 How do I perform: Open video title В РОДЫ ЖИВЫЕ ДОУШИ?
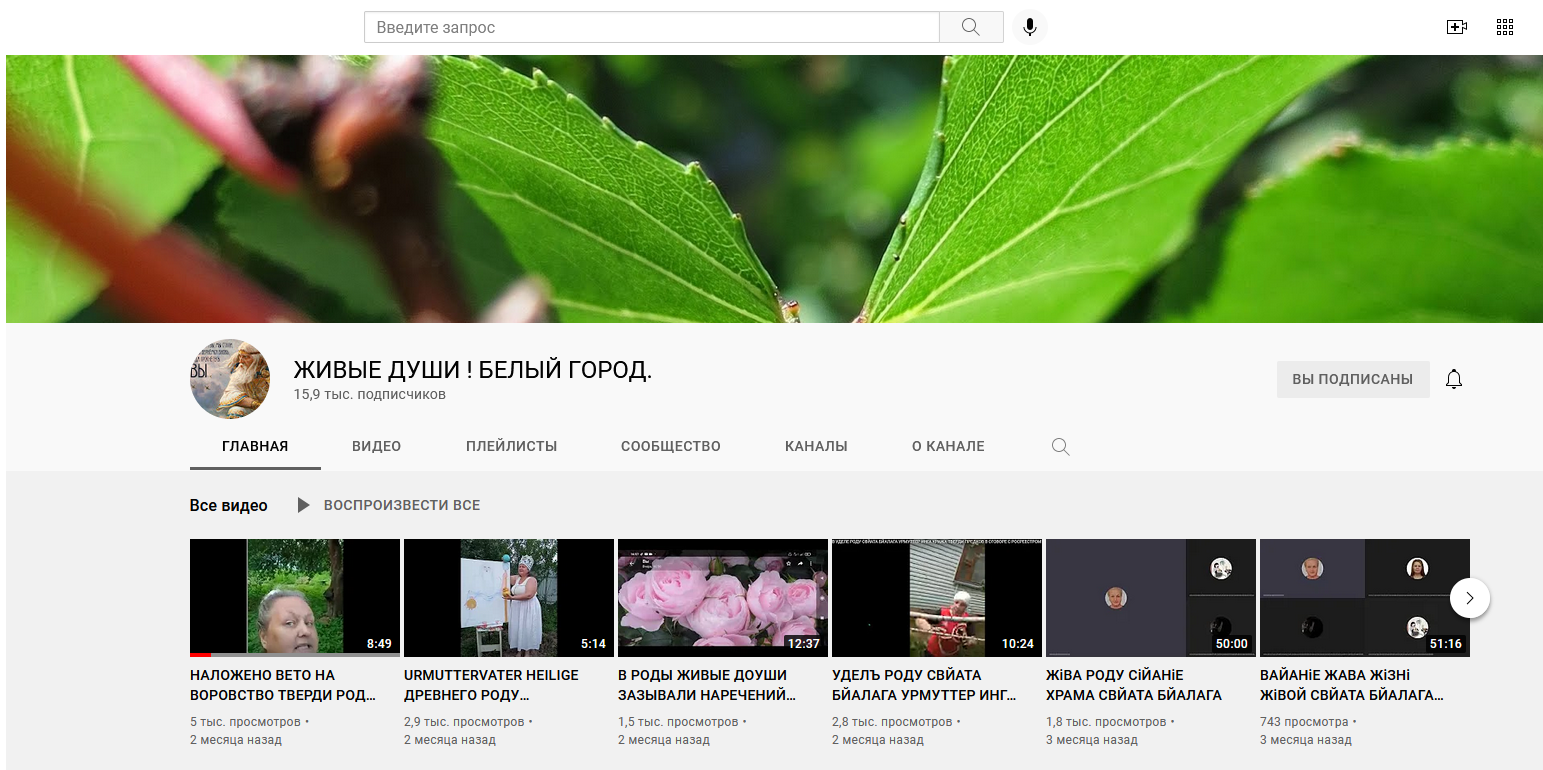707,685
